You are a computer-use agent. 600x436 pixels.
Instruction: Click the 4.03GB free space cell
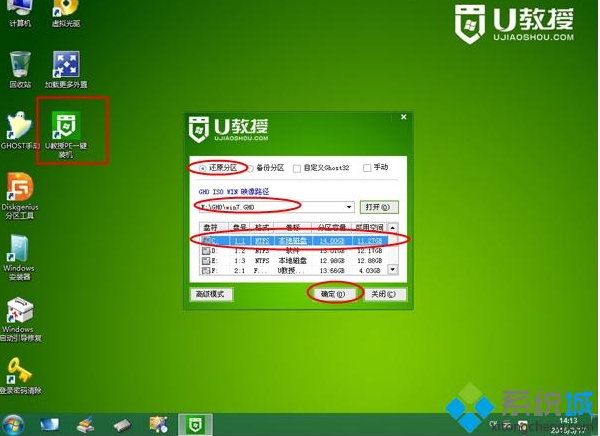(x=370, y=271)
